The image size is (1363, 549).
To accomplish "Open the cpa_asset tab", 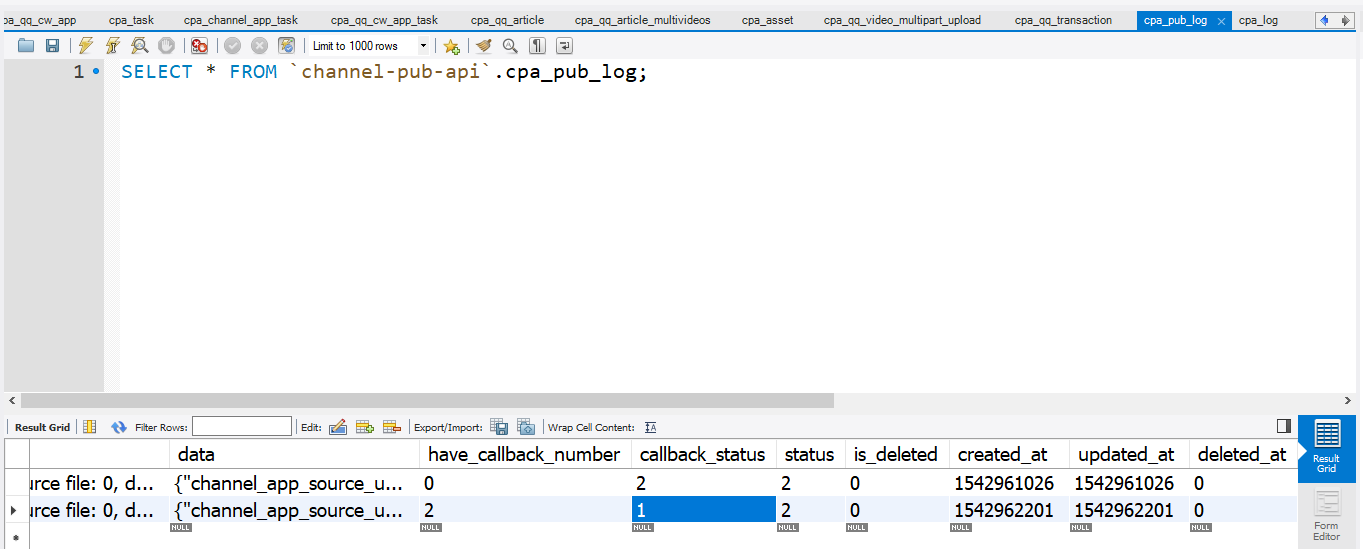I will [x=767, y=20].
